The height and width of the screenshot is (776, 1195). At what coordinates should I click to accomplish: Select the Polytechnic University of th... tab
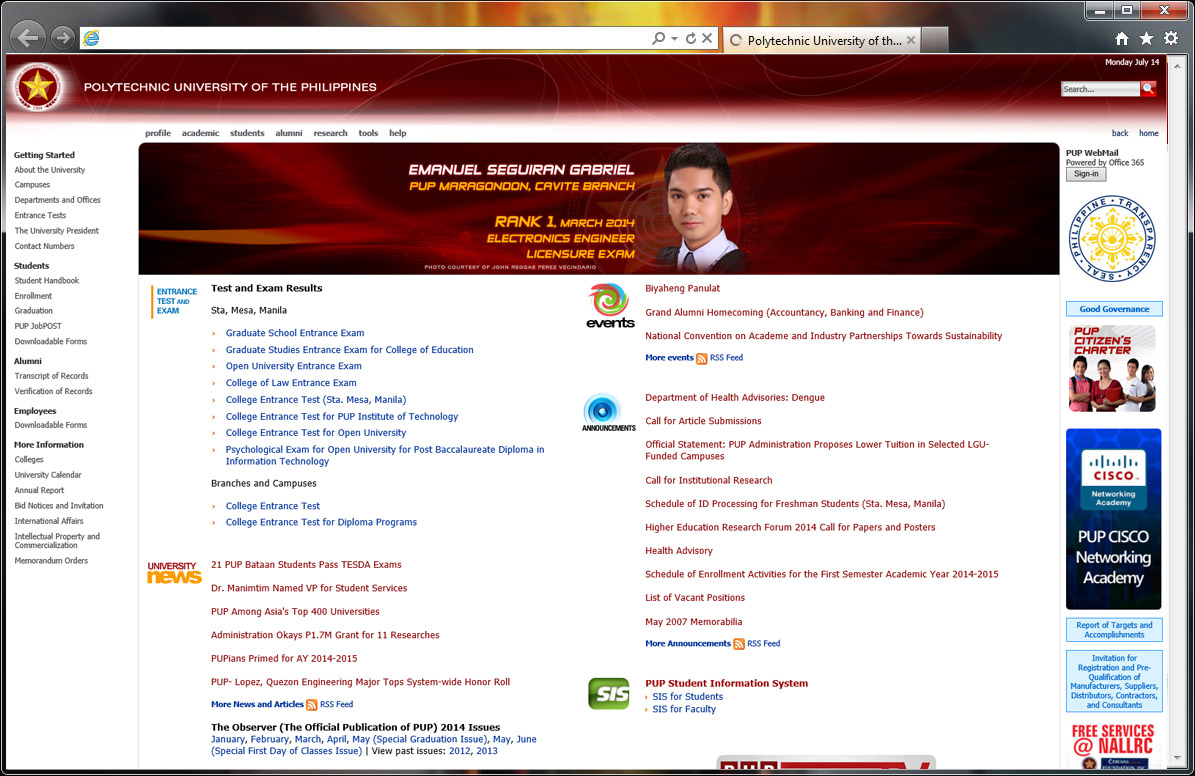[822, 40]
